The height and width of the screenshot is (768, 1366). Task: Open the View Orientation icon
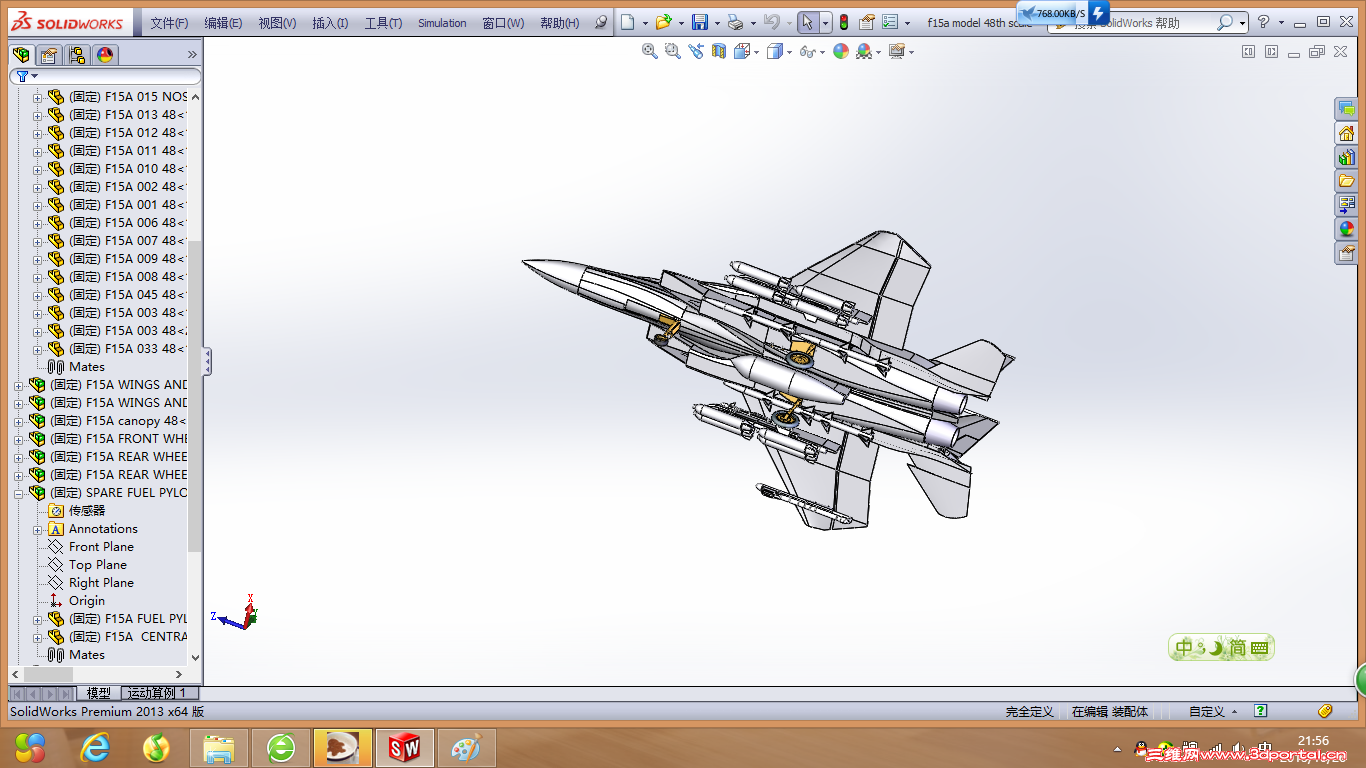tap(742, 51)
